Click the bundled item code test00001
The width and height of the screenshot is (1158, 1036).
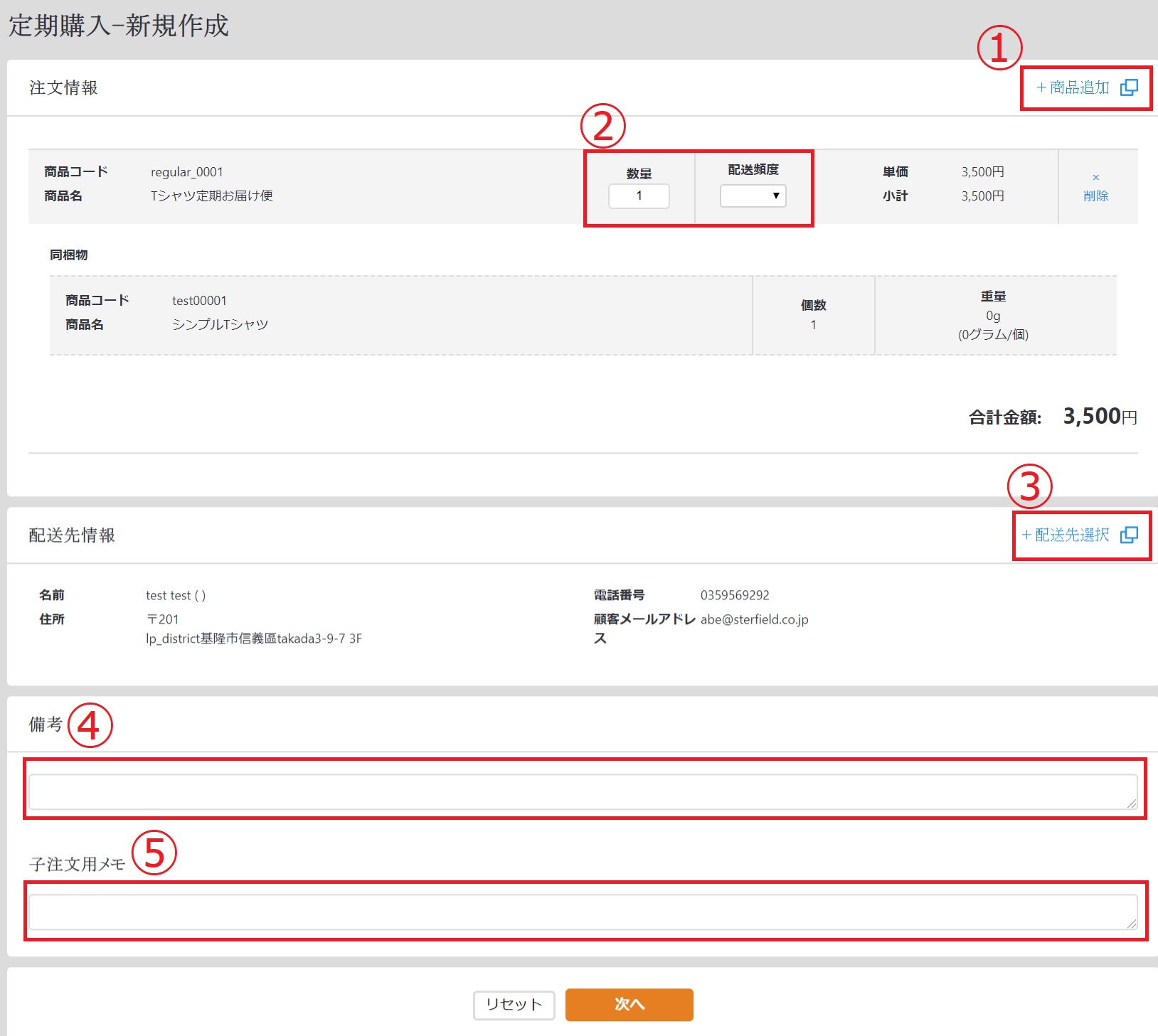point(199,301)
